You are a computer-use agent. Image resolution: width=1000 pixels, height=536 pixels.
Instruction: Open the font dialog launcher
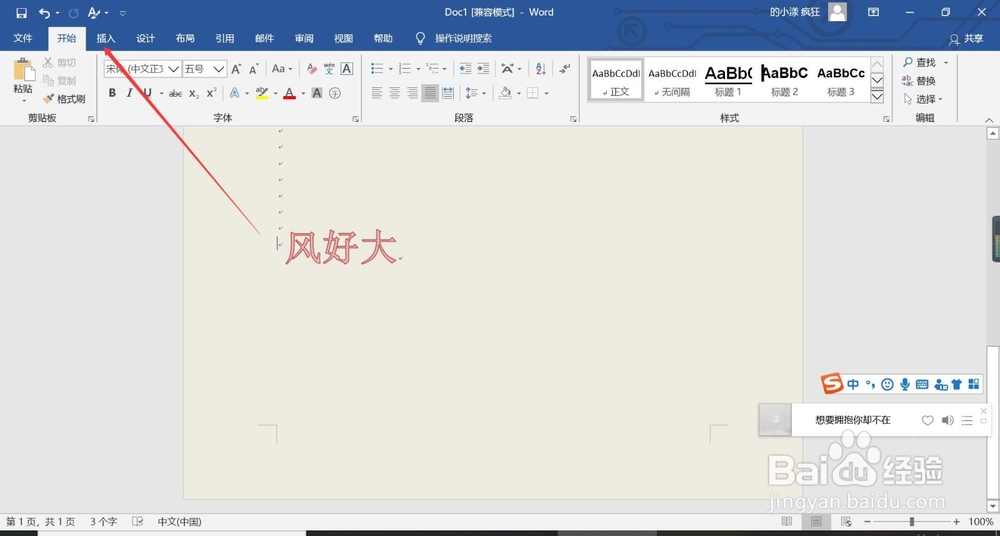point(355,119)
